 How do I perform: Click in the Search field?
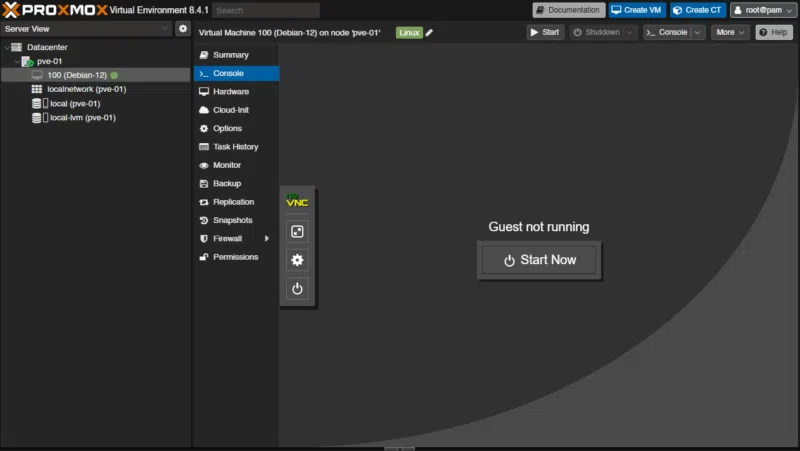pos(265,10)
